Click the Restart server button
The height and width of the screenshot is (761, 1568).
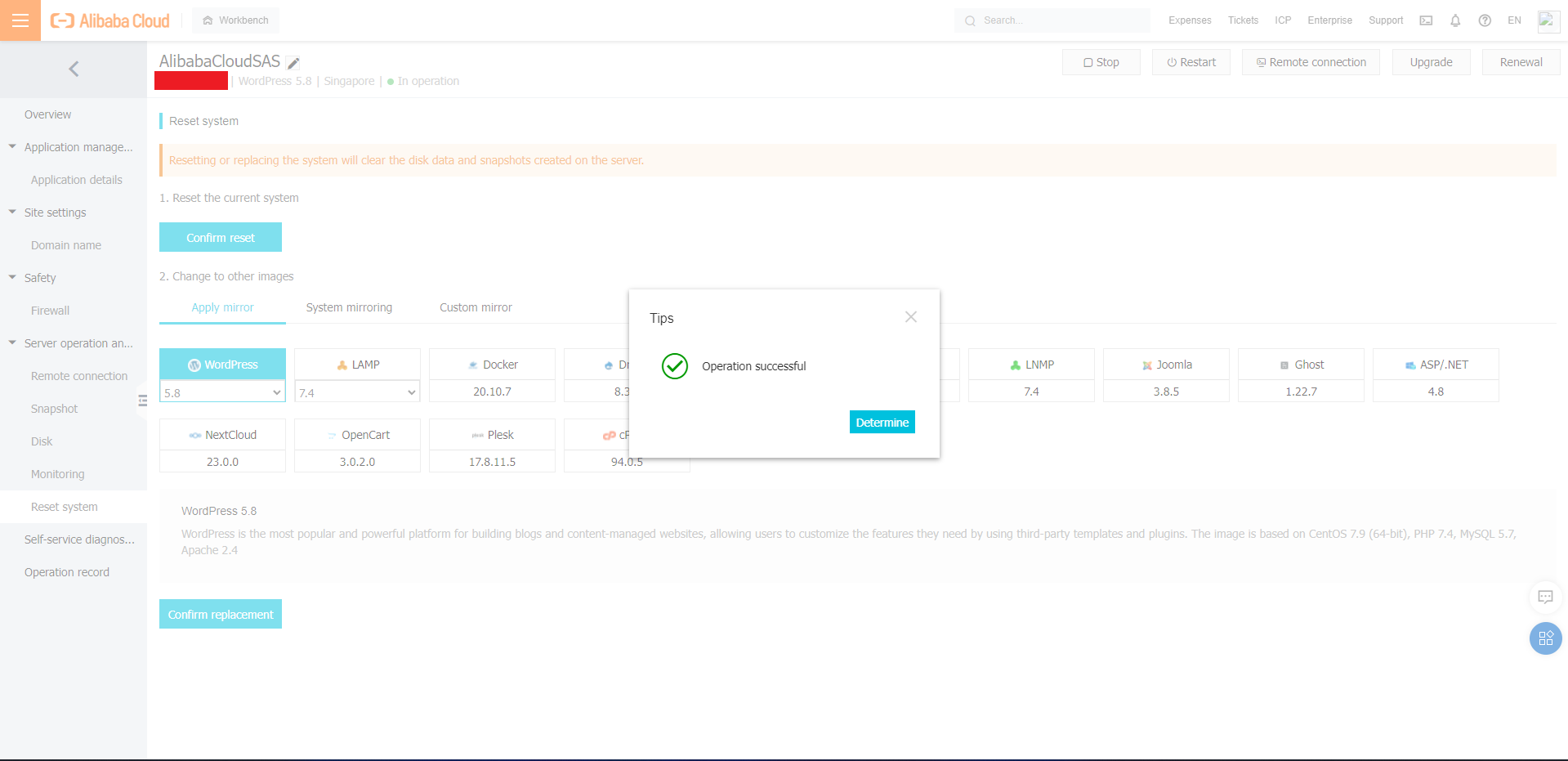1191,62
